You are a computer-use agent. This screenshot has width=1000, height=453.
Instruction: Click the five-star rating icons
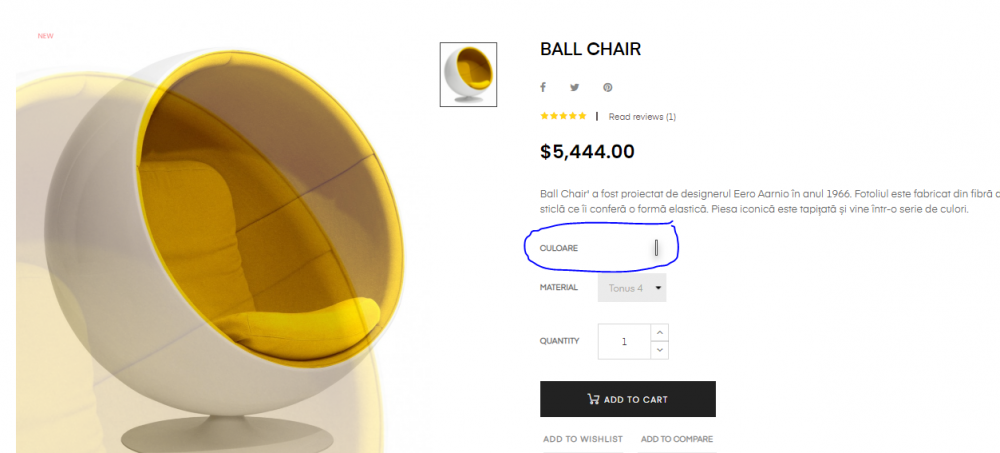tap(563, 116)
